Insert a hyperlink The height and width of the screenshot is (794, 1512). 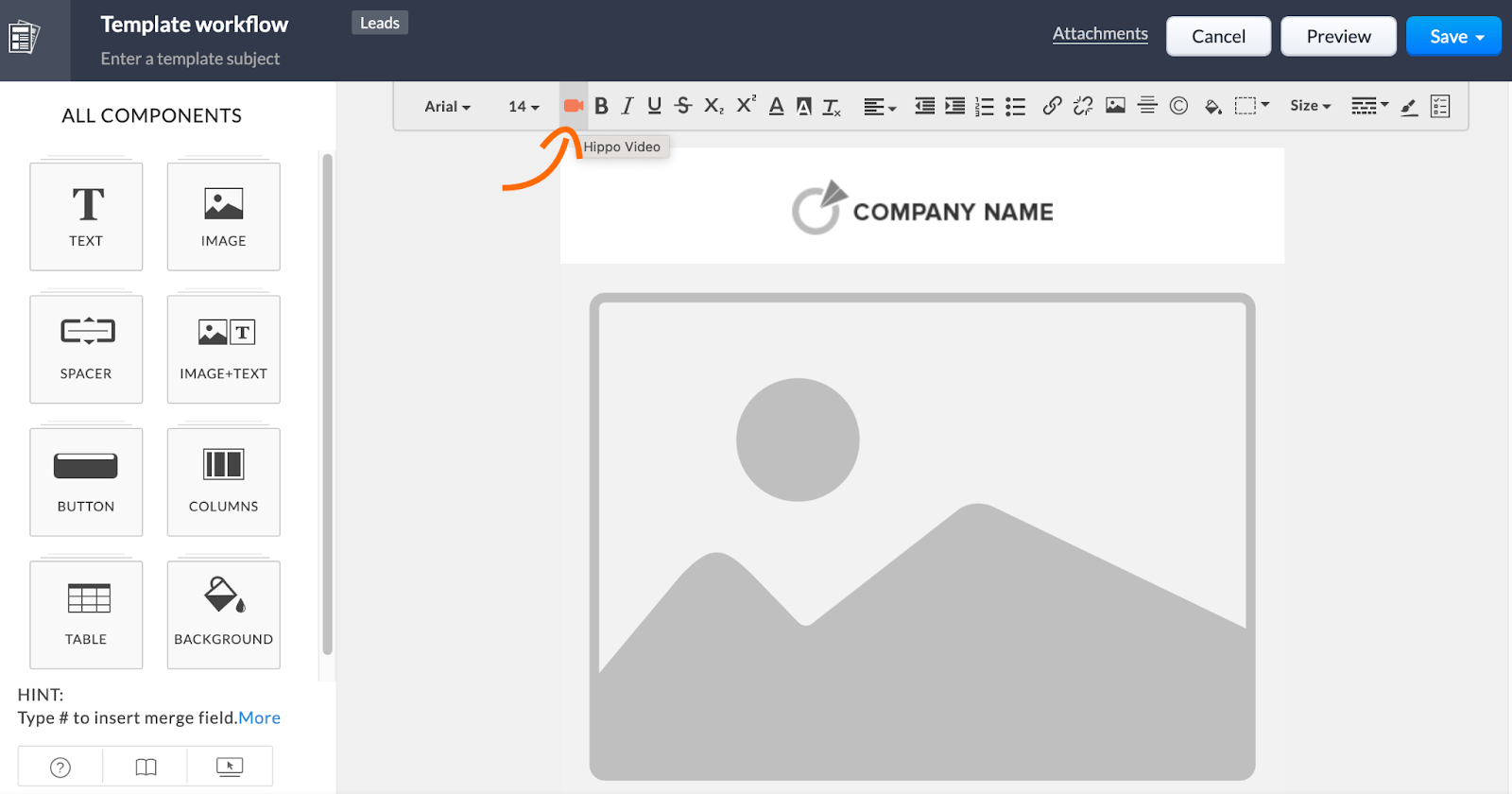[x=1052, y=106]
